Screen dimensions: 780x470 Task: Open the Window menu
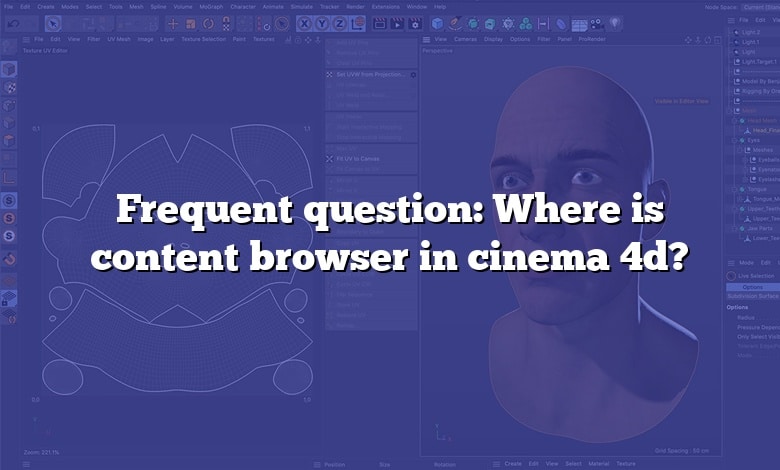(x=416, y=7)
